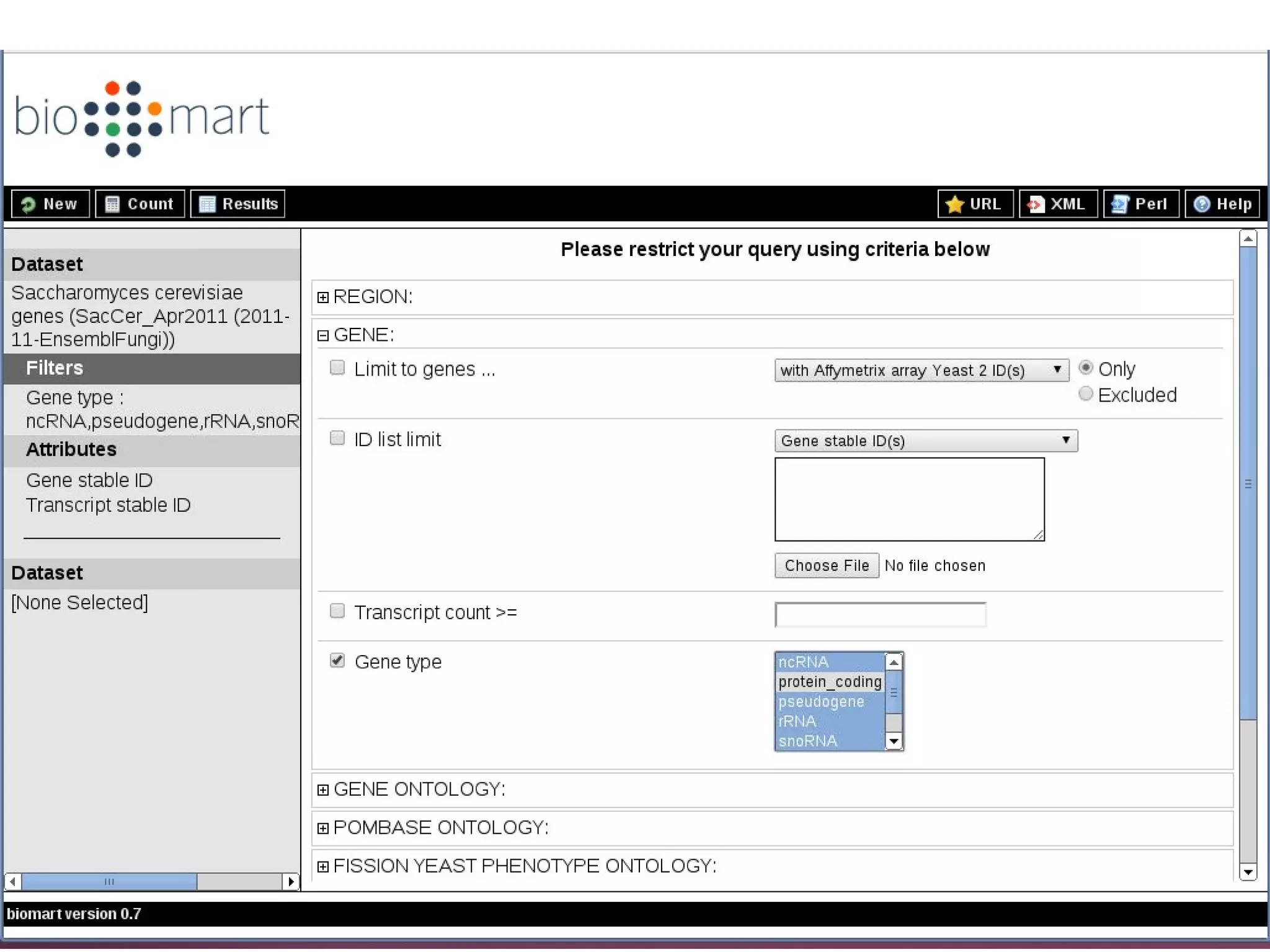Open Attributes in the left panel
This screenshot has height=952, width=1270.
click(x=71, y=449)
